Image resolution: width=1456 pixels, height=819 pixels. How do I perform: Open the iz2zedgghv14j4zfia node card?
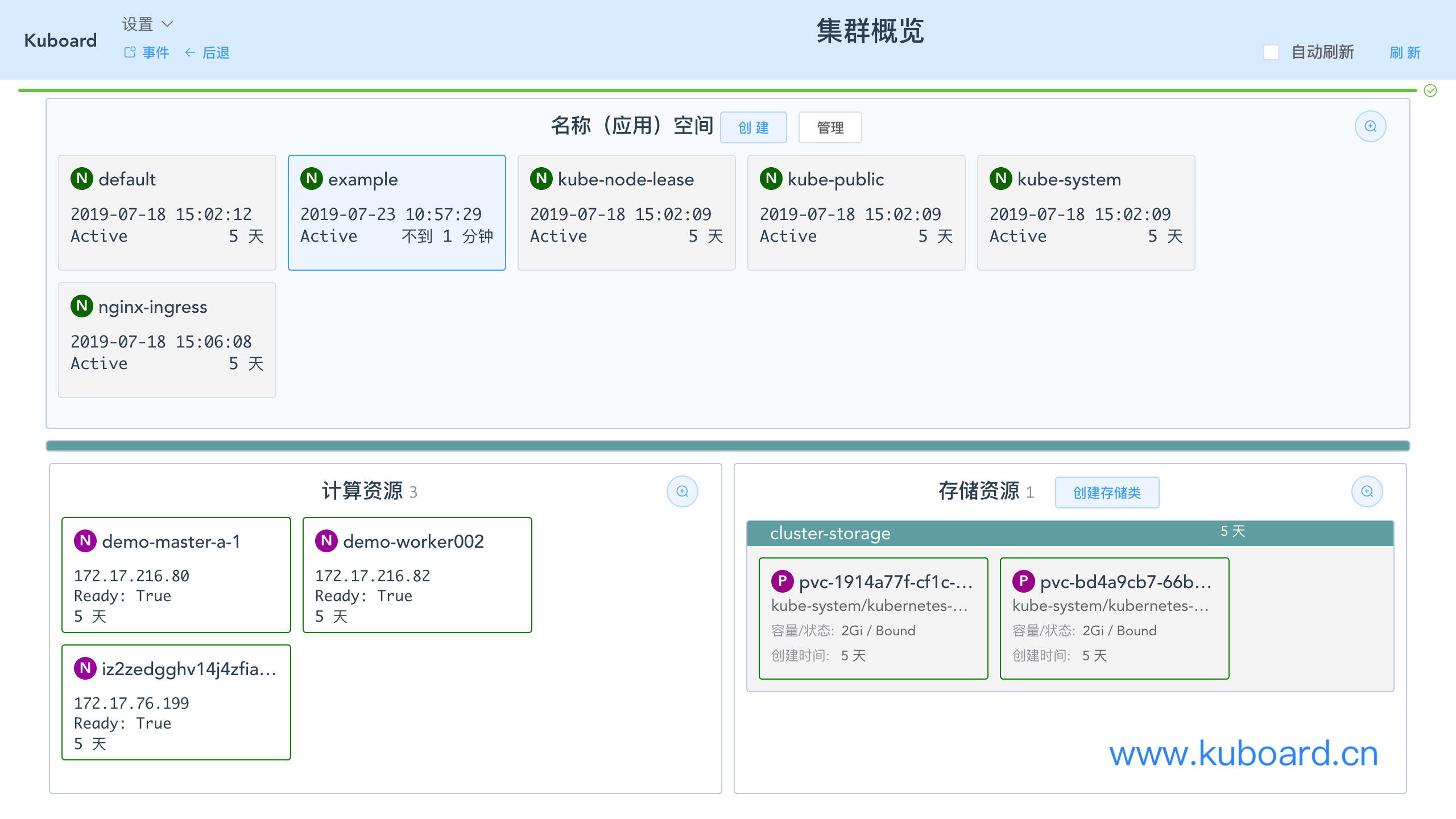click(176, 702)
